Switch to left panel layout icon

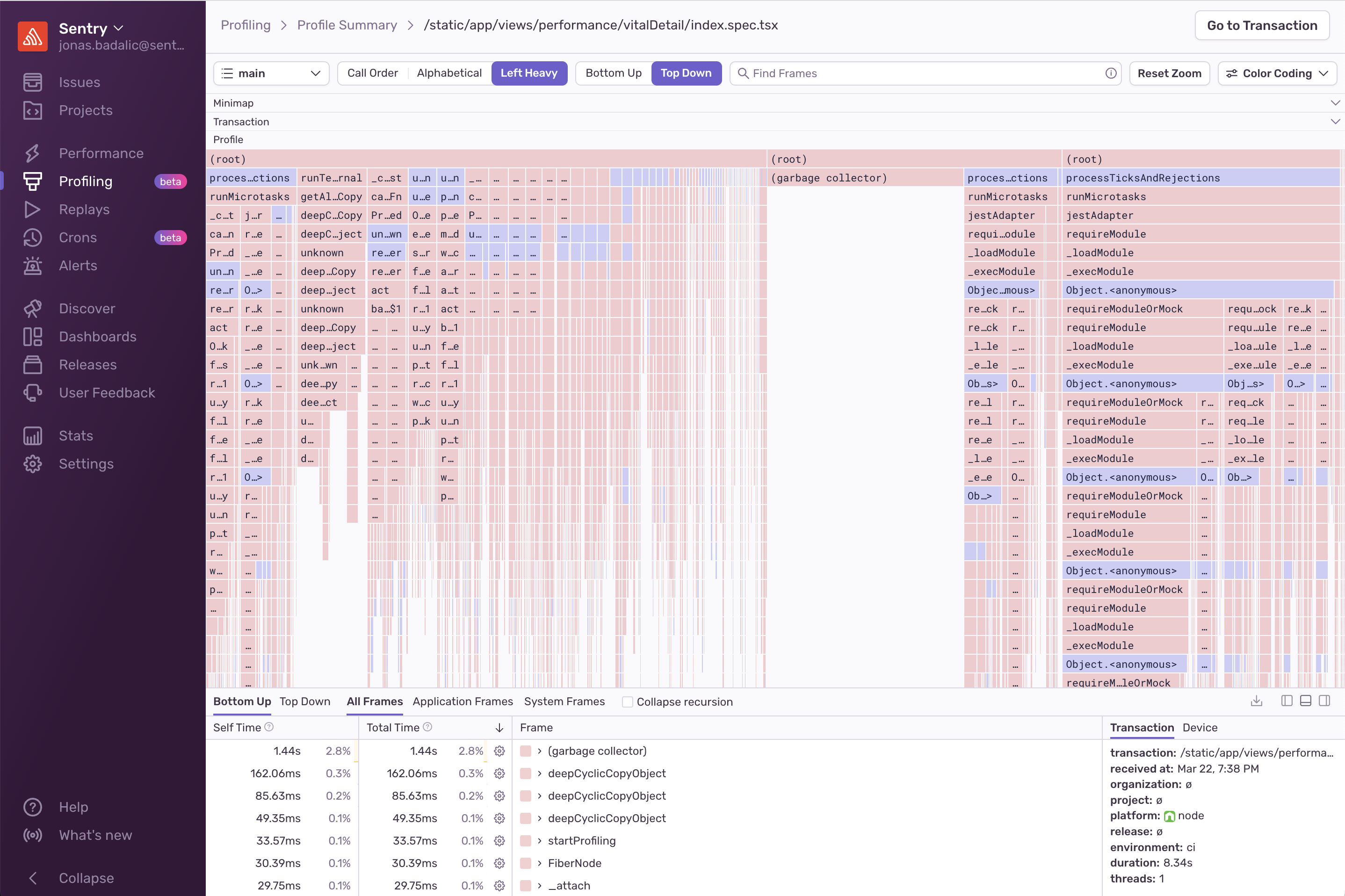1287,701
